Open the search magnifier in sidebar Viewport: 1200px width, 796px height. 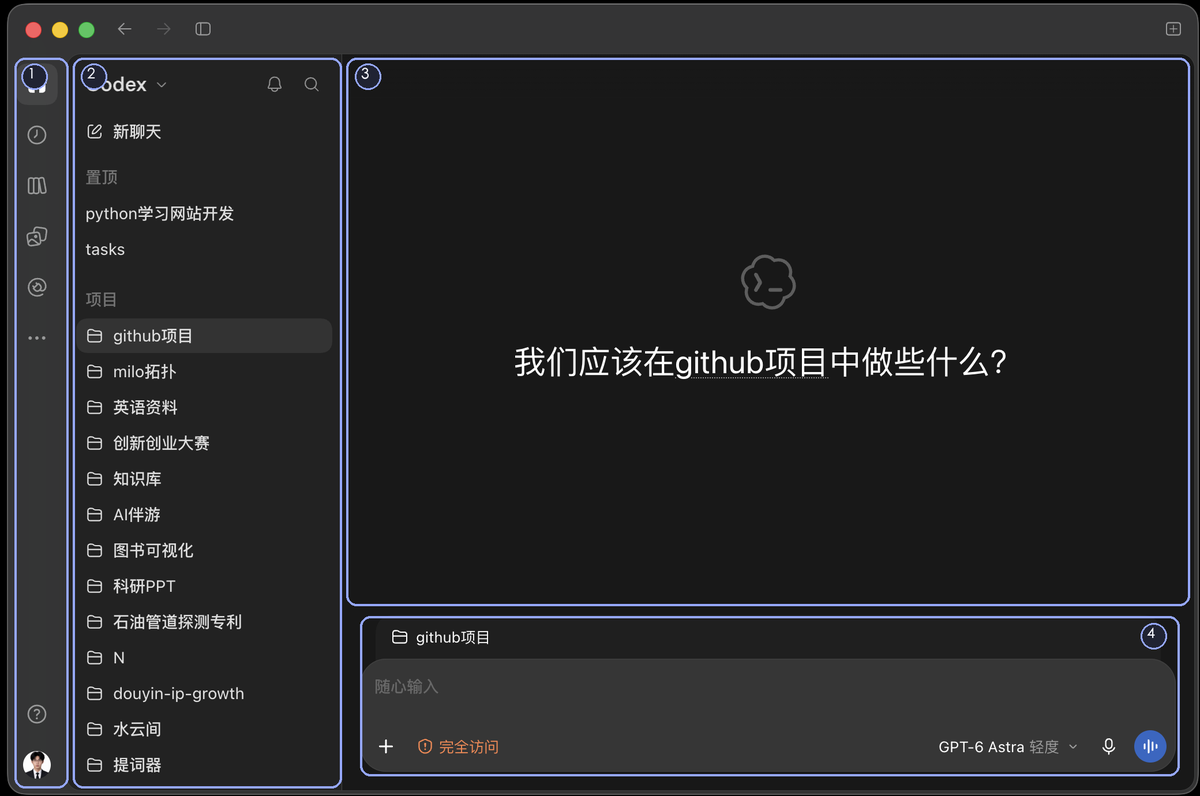(x=312, y=85)
